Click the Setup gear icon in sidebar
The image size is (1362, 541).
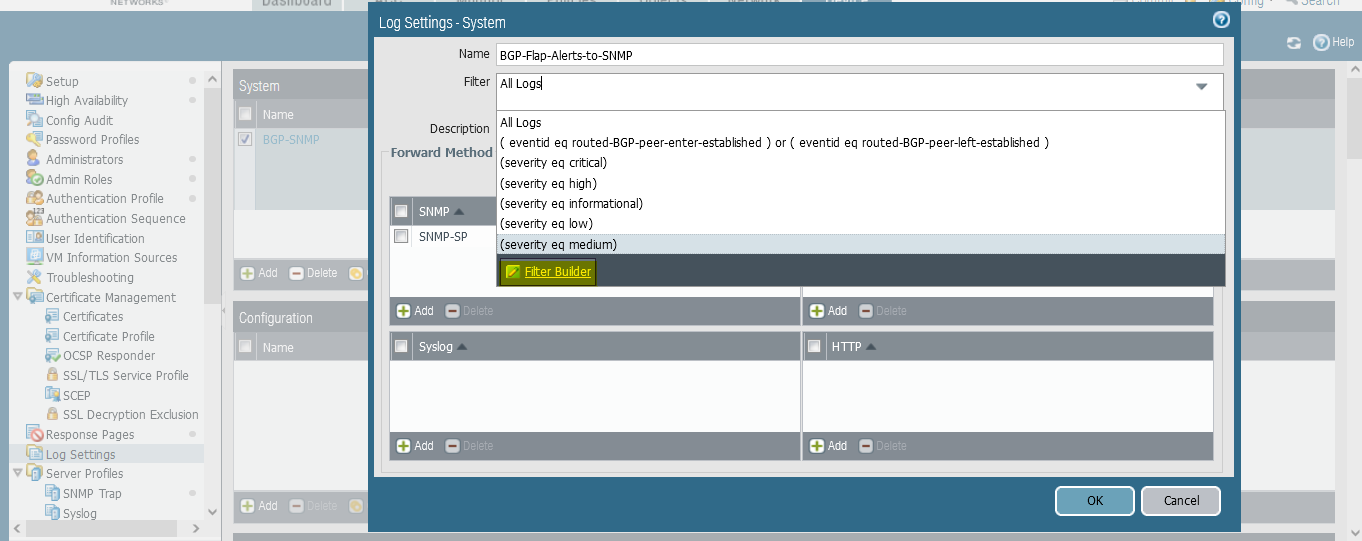click(34, 81)
